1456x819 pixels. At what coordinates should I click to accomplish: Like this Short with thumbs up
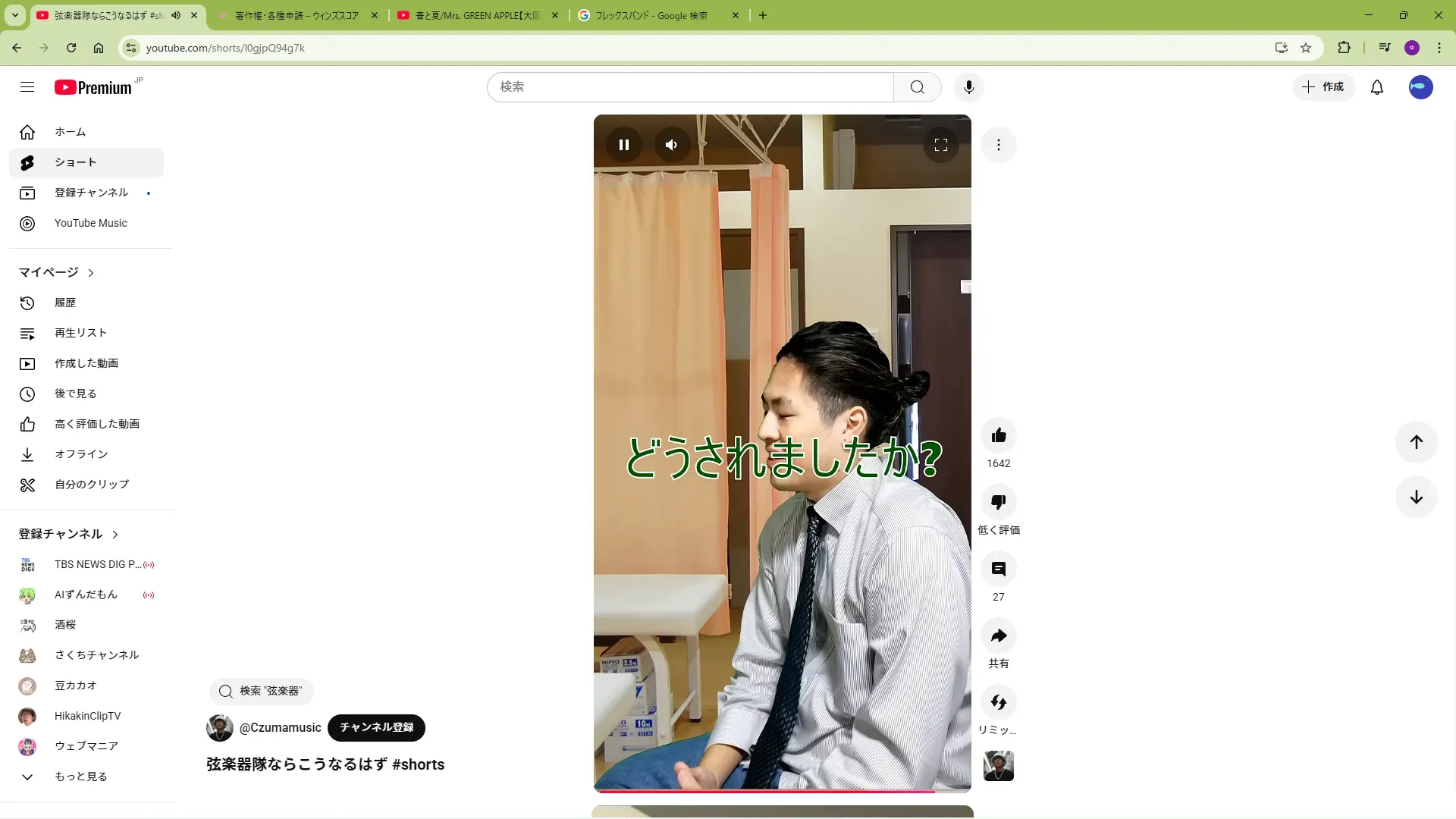(998, 435)
